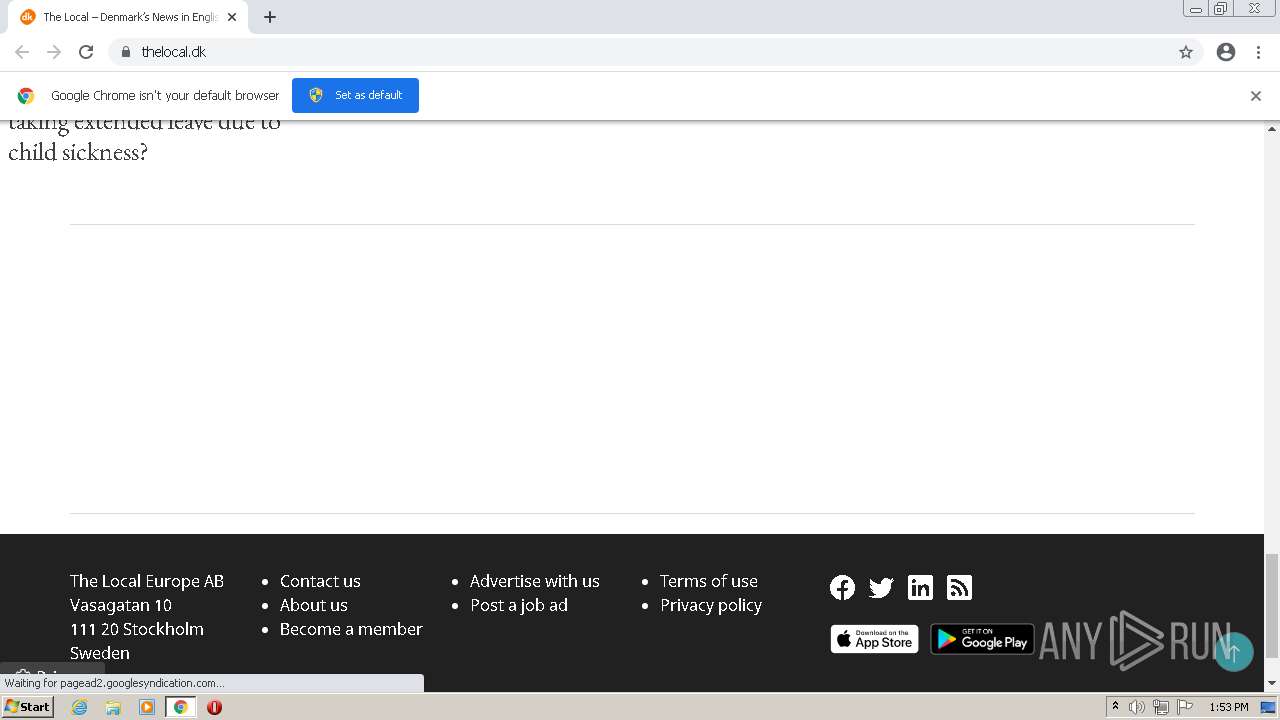
Task: Bookmark this page with the star
Action: pyautogui.click(x=1186, y=52)
